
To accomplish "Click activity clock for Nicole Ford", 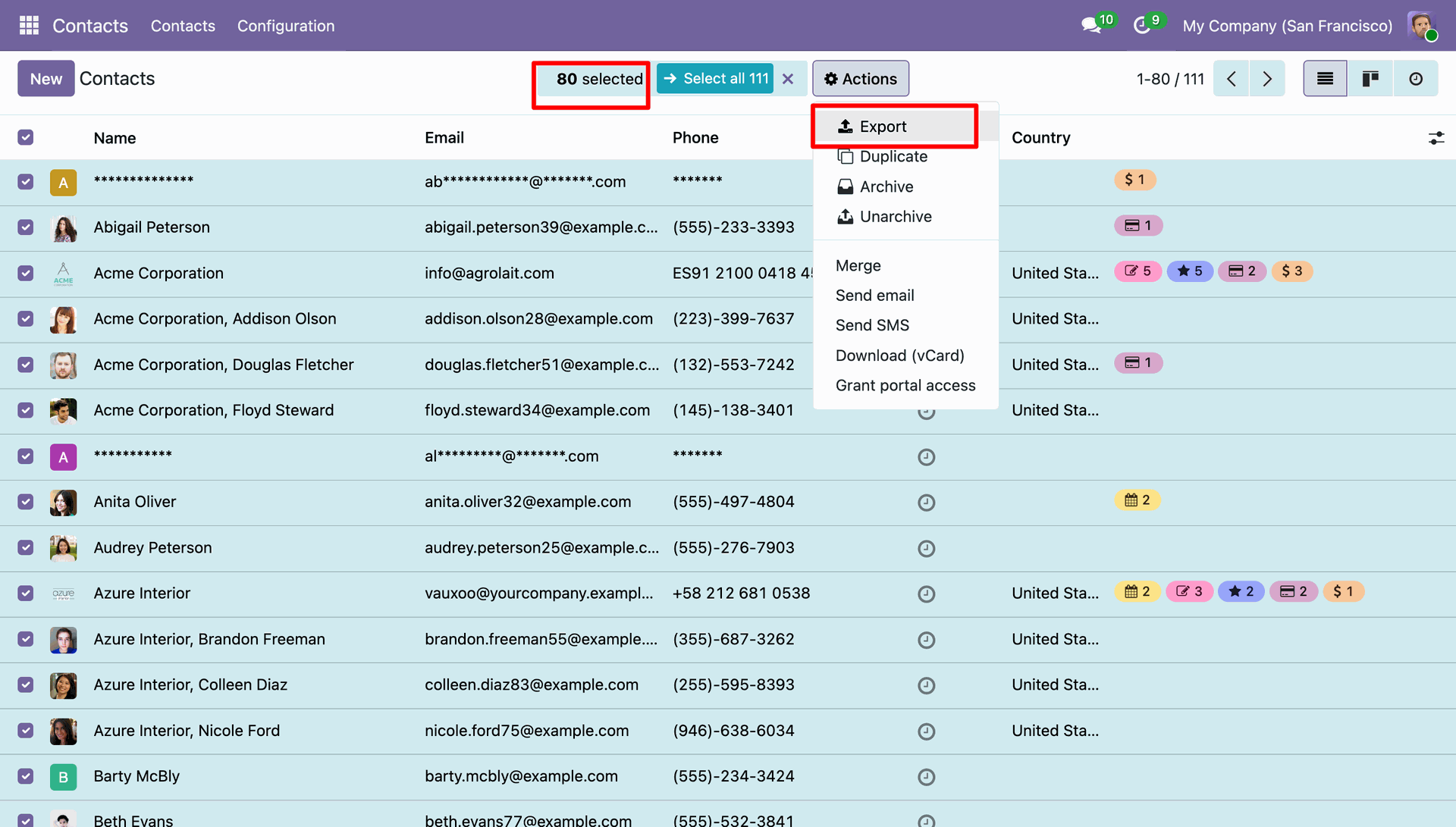I will (926, 731).
